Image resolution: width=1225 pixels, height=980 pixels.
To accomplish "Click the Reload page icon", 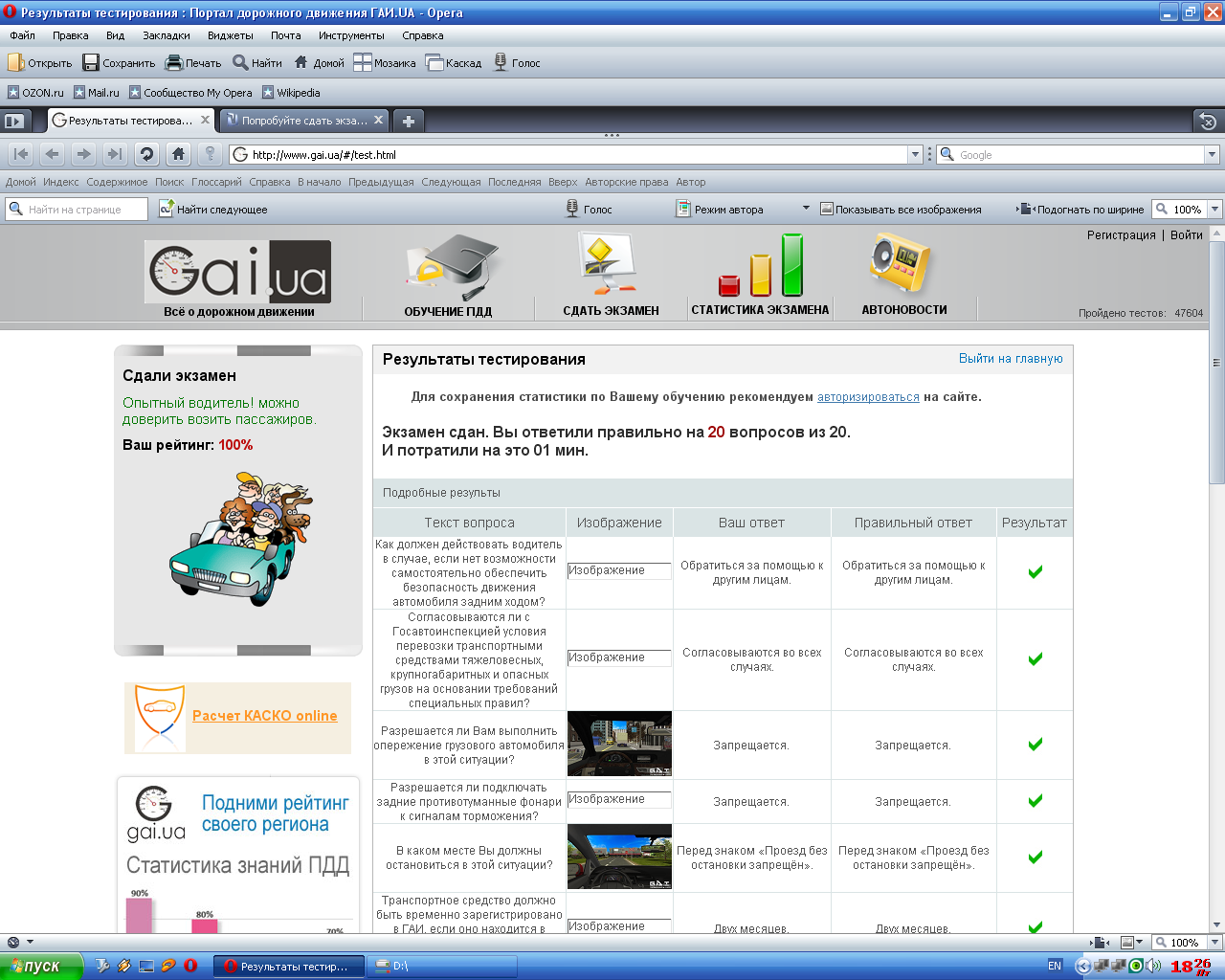I will pos(146,154).
